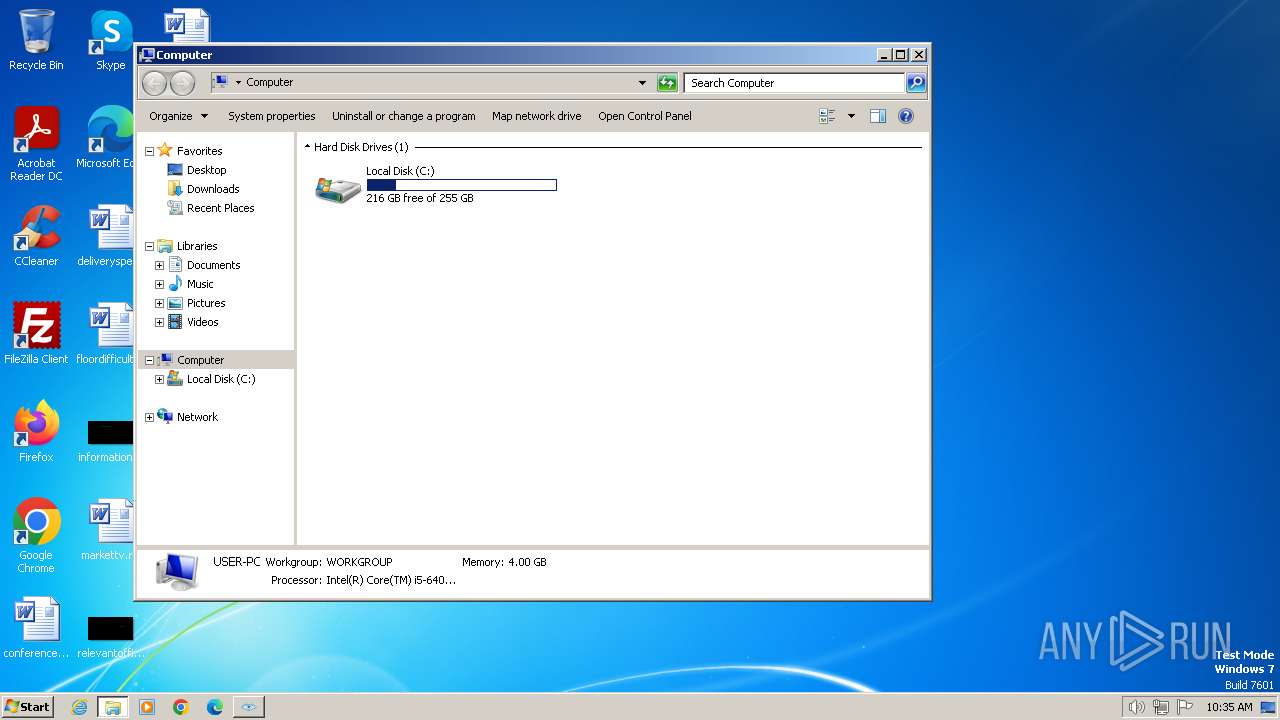Expand the Local Disk (C:) tree node
The height and width of the screenshot is (720, 1280).
159,380
